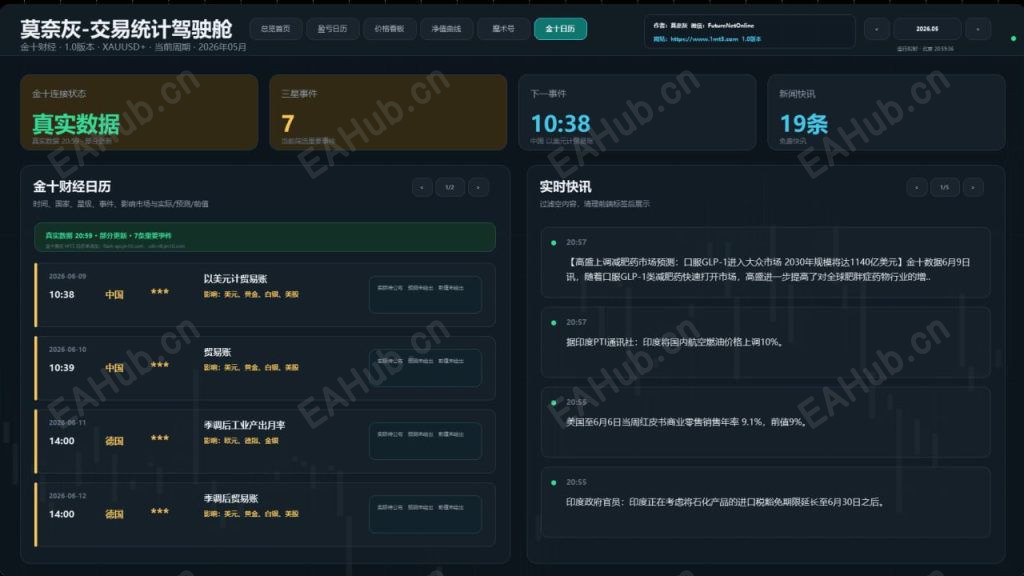1024x576 pixels.
Task: Click the 2026.05 period display field
Action: [927, 29]
